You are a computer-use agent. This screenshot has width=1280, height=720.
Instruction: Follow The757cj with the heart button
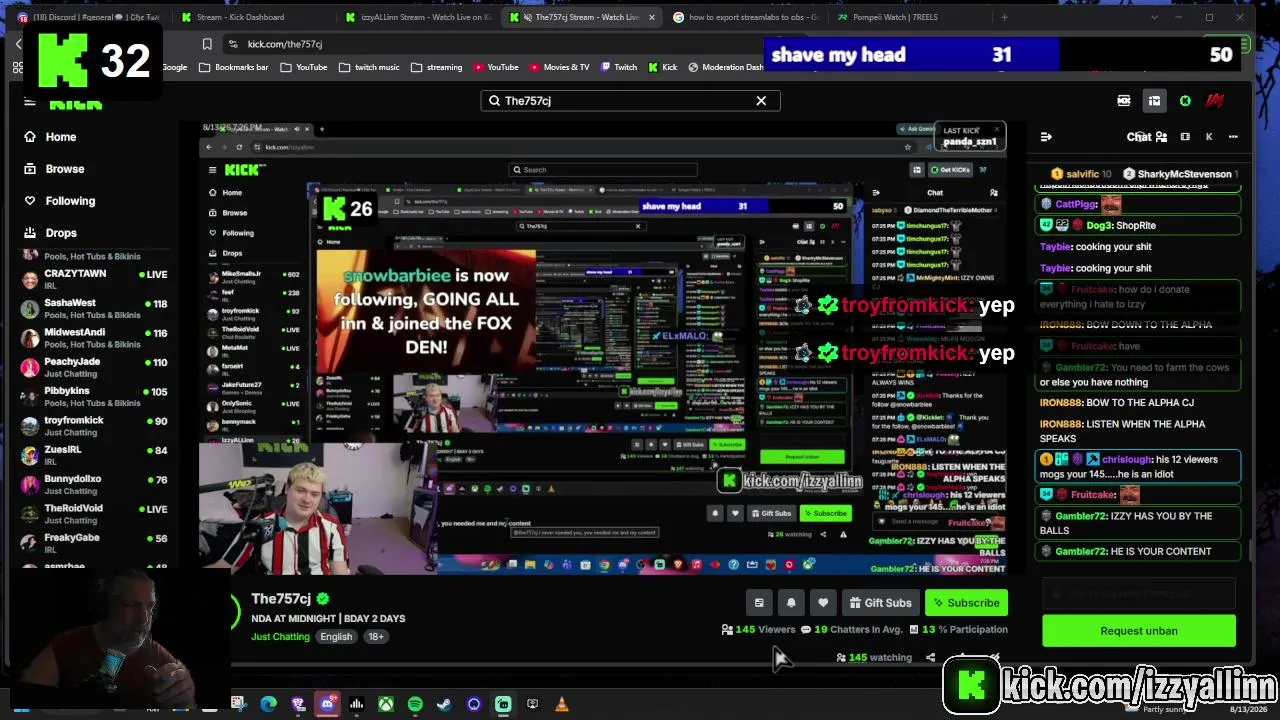click(823, 603)
